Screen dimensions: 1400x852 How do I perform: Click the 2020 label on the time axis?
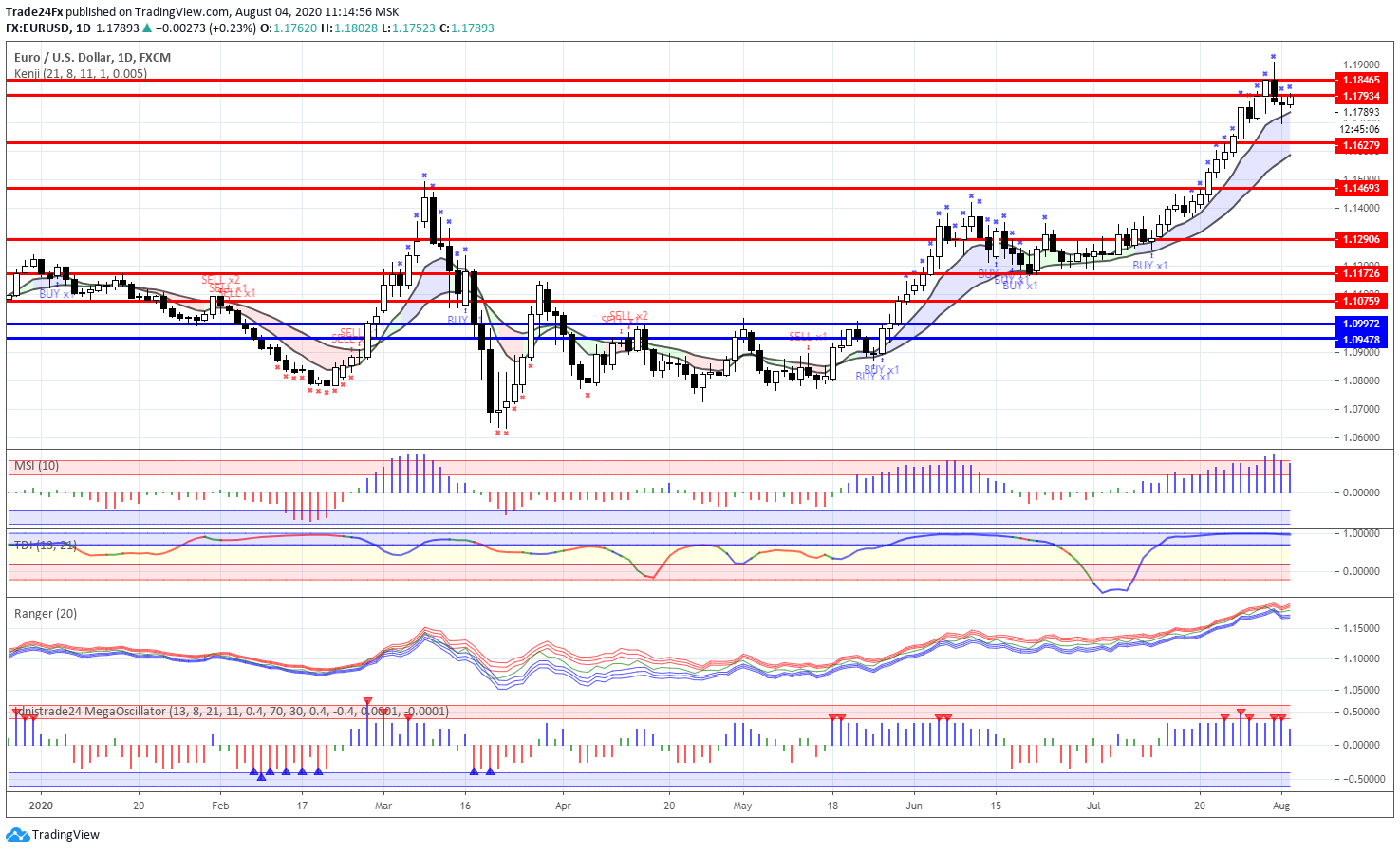click(41, 806)
